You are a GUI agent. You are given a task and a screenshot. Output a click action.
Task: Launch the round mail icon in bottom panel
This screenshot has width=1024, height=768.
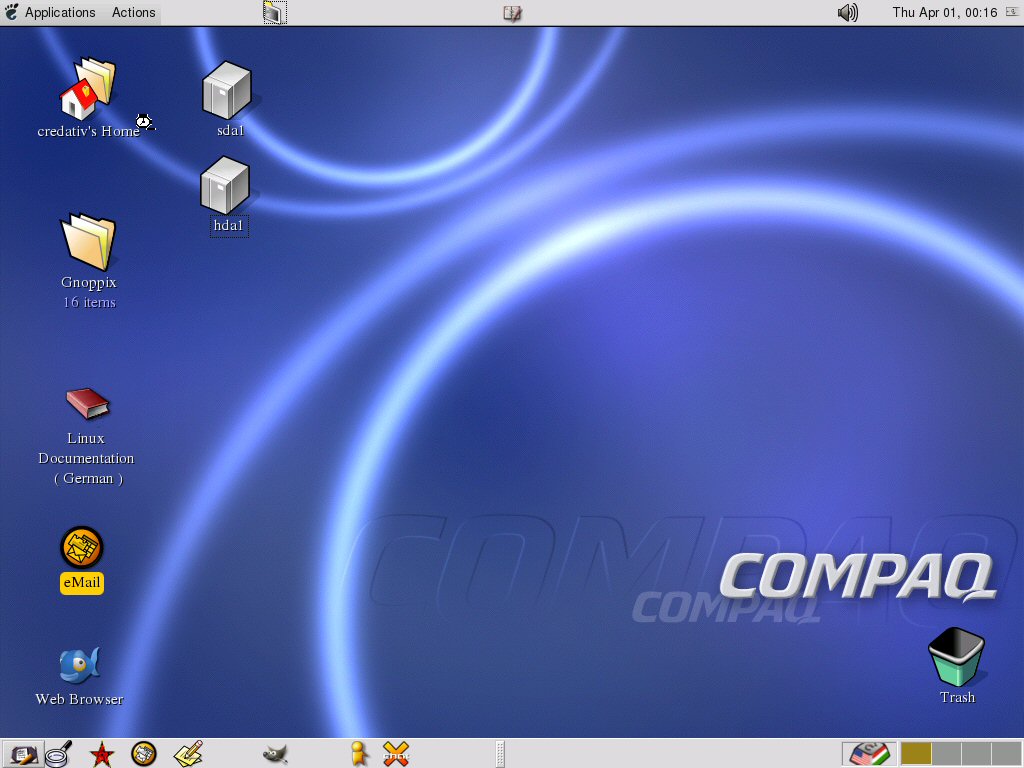click(x=144, y=754)
